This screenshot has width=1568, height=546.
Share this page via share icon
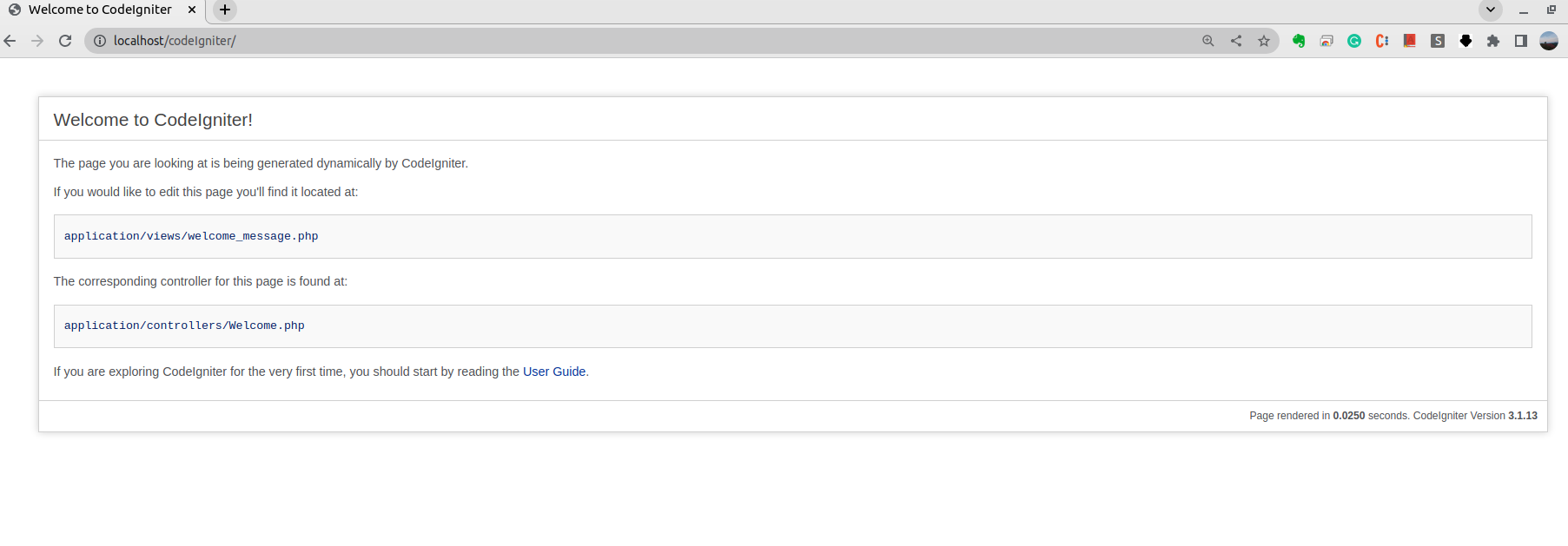click(x=1236, y=41)
